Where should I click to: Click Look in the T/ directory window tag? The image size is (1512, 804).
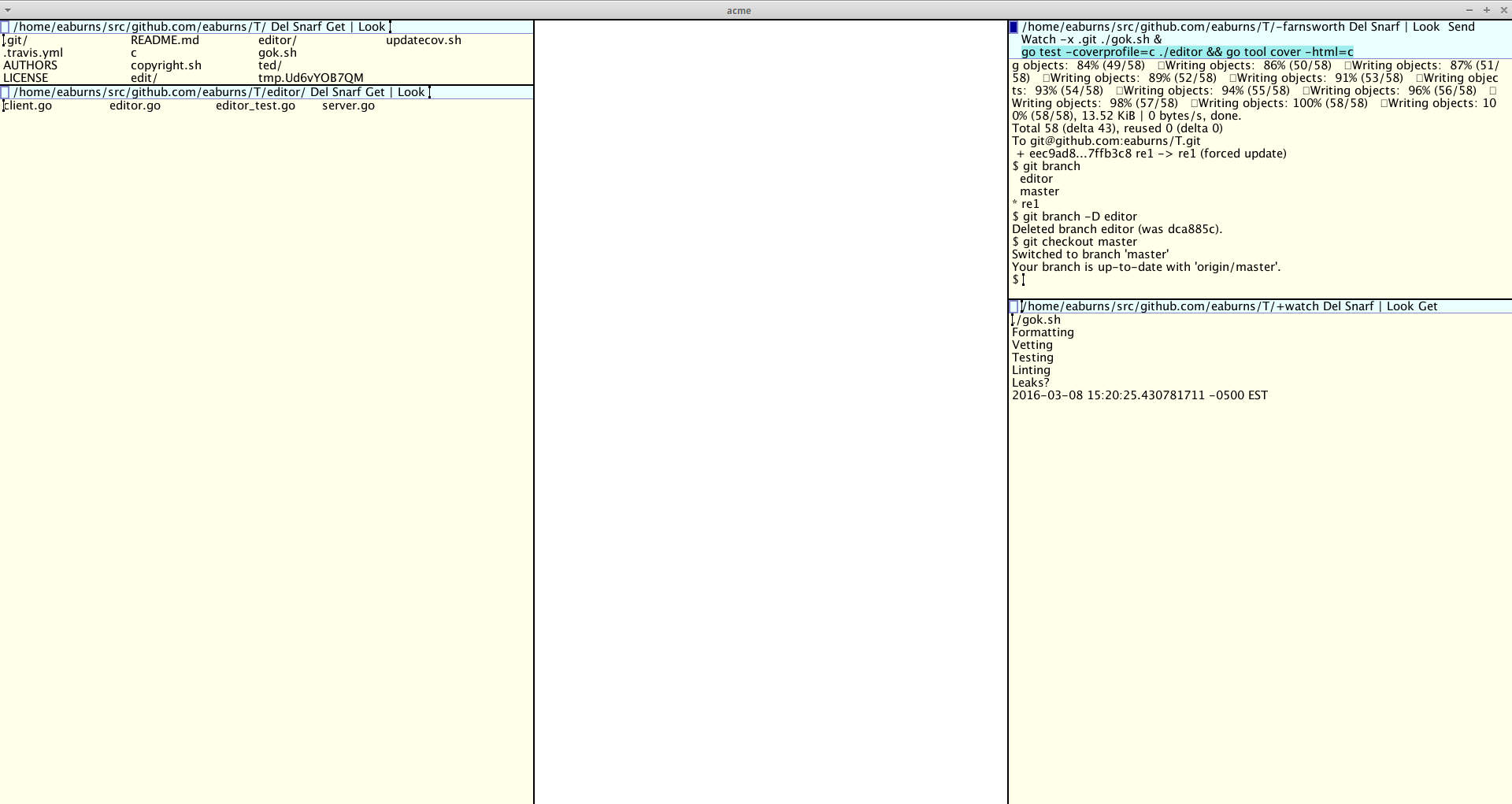372,27
